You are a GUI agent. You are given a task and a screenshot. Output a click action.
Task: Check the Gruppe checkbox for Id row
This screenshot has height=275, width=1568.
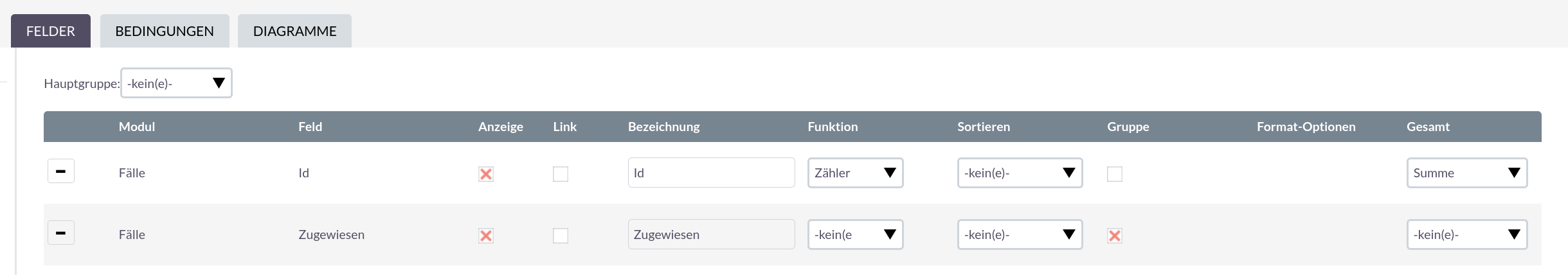1115,174
